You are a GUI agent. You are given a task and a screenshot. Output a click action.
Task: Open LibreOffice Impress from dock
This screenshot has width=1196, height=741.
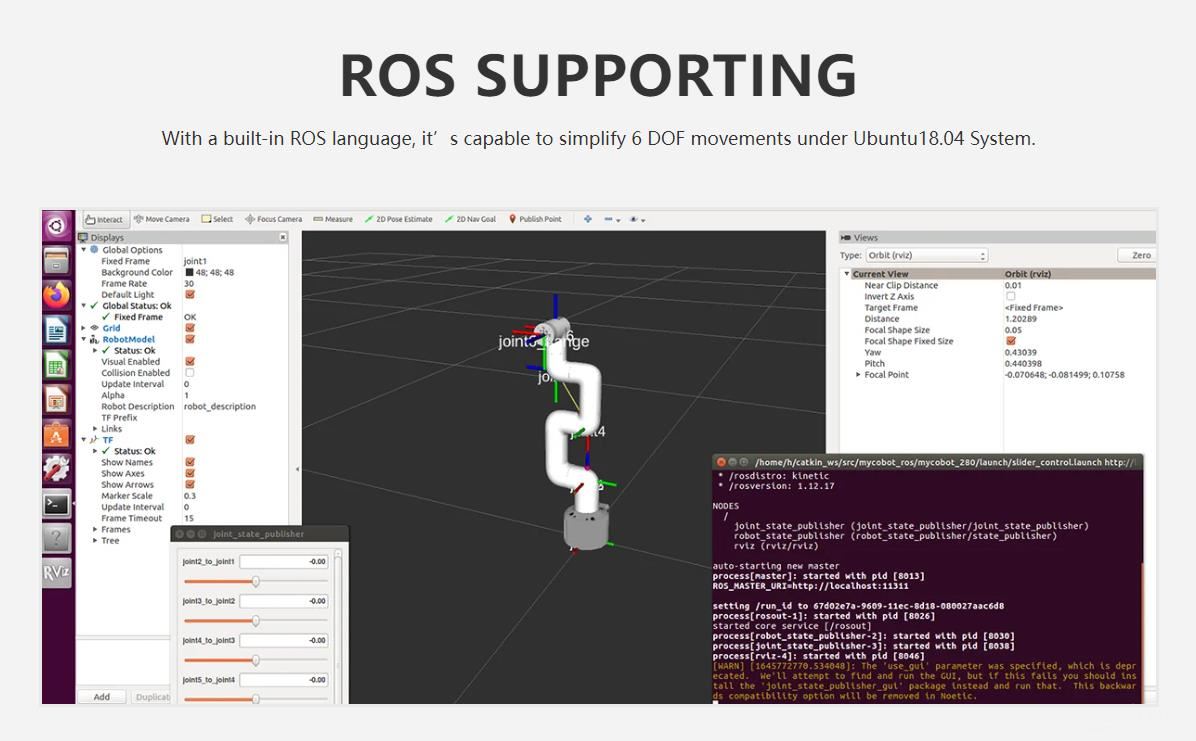(56, 400)
